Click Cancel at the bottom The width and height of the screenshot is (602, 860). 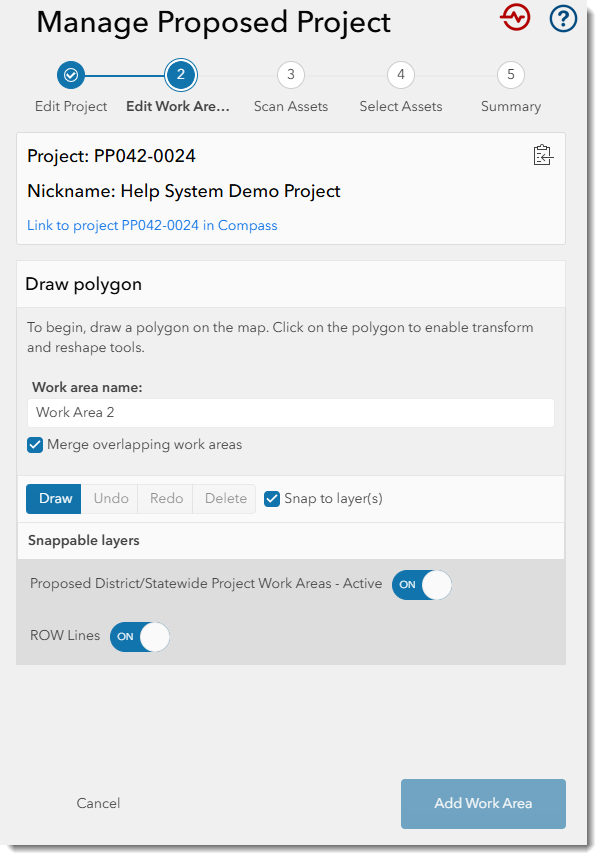[x=98, y=804]
